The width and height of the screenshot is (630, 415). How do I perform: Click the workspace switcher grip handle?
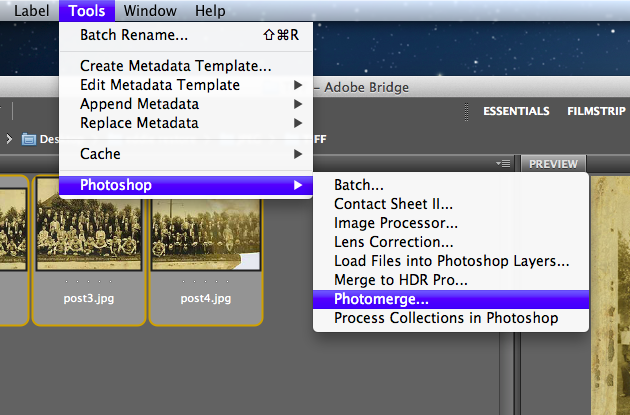466,112
